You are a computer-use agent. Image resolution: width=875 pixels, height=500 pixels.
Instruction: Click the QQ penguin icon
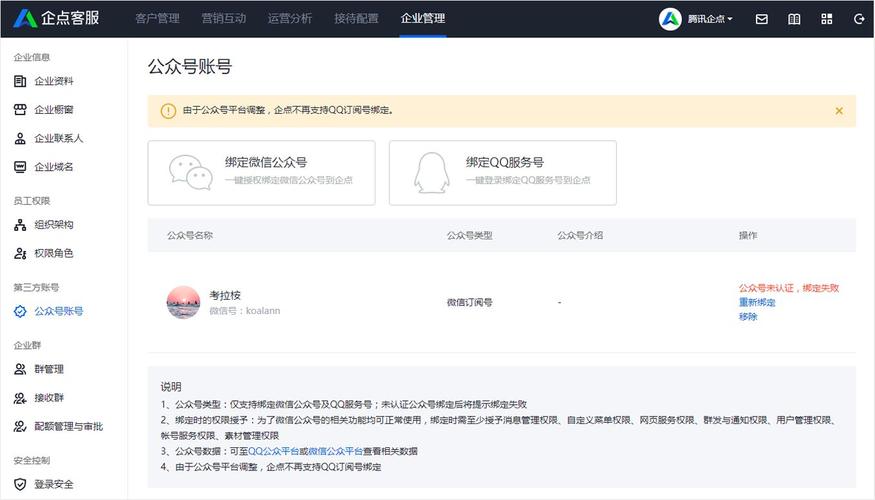(431, 172)
